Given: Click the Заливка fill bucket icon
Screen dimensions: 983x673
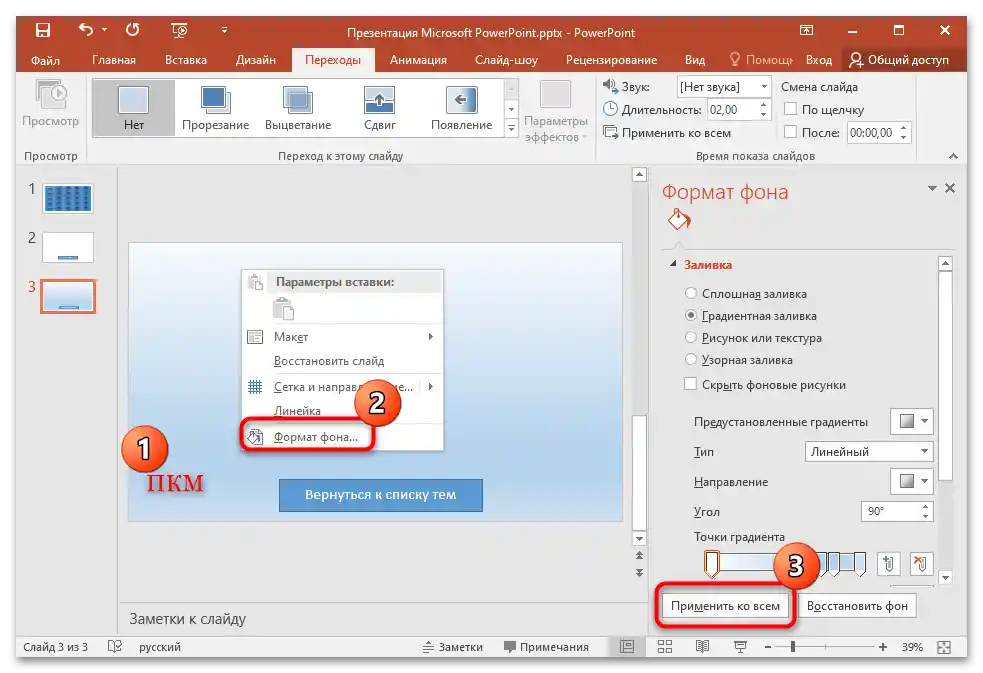Looking at the screenshot, I should pyautogui.click(x=679, y=220).
